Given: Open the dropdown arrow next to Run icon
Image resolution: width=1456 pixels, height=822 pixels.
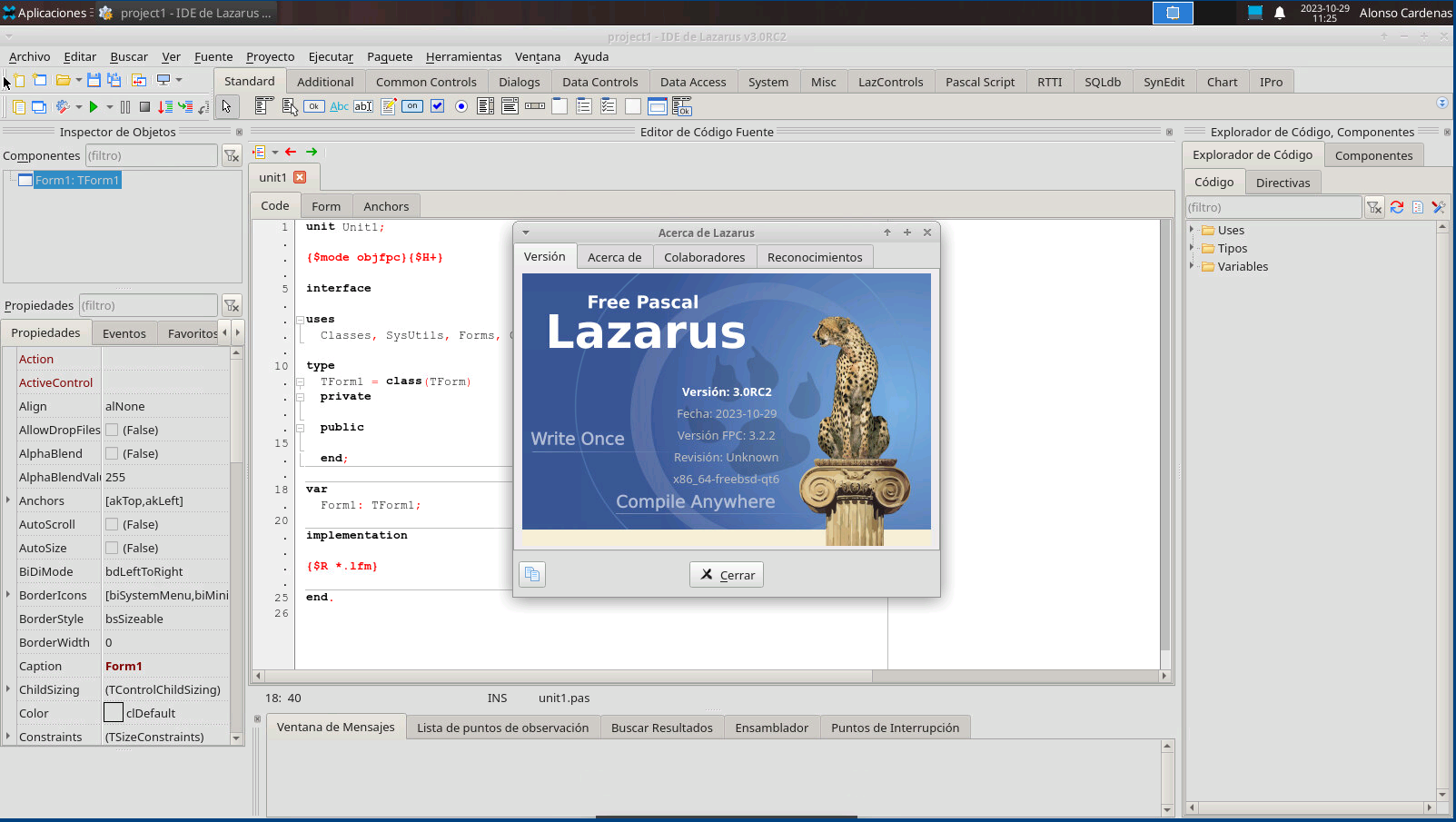Looking at the screenshot, I should pyautogui.click(x=110, y=106).
